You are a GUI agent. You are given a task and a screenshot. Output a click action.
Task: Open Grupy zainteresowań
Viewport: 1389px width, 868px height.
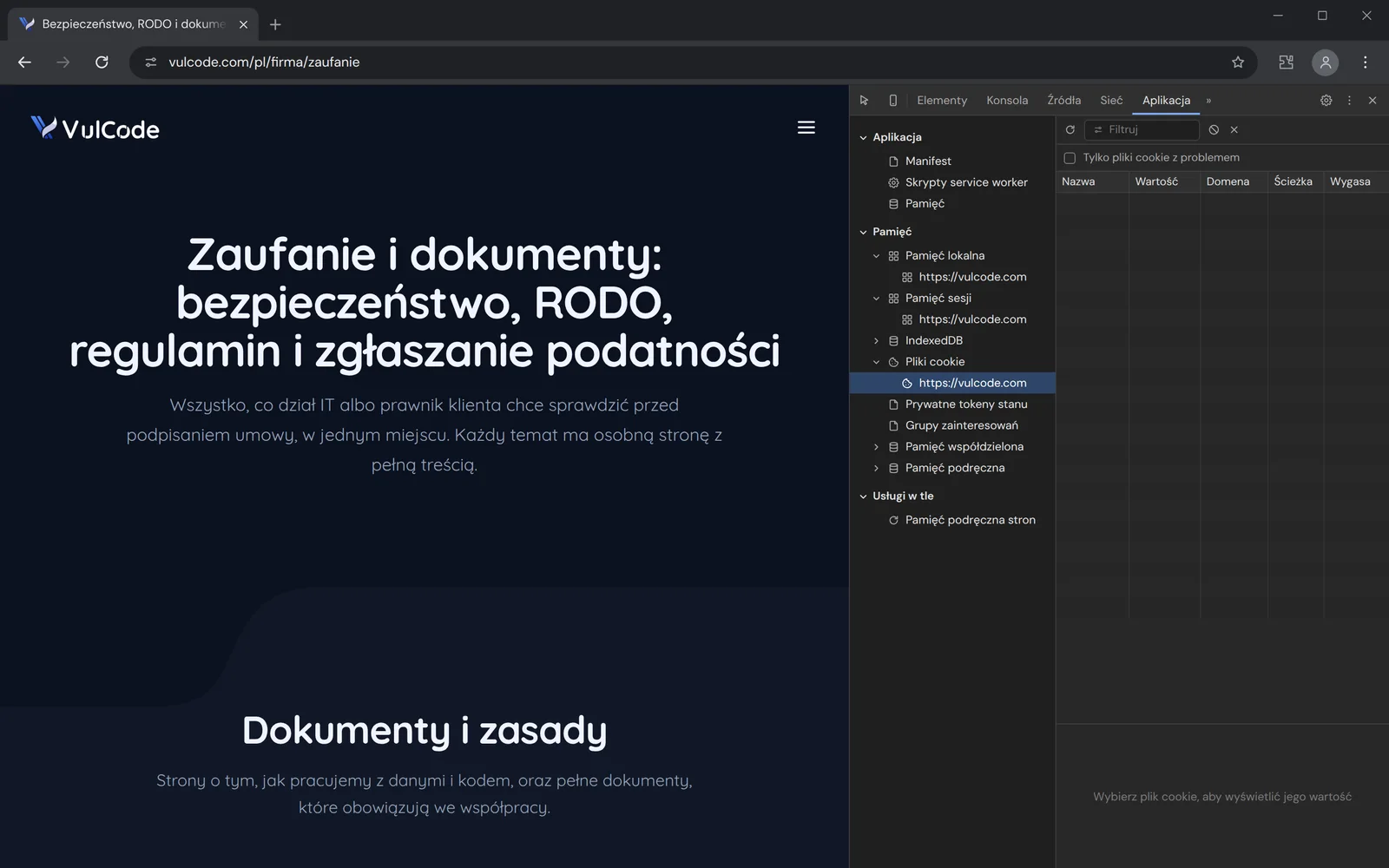(x=961, y=425)
